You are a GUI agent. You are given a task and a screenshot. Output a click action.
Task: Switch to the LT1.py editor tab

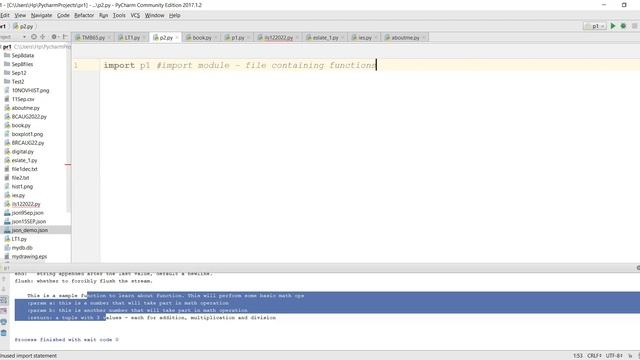coord(132,38)
